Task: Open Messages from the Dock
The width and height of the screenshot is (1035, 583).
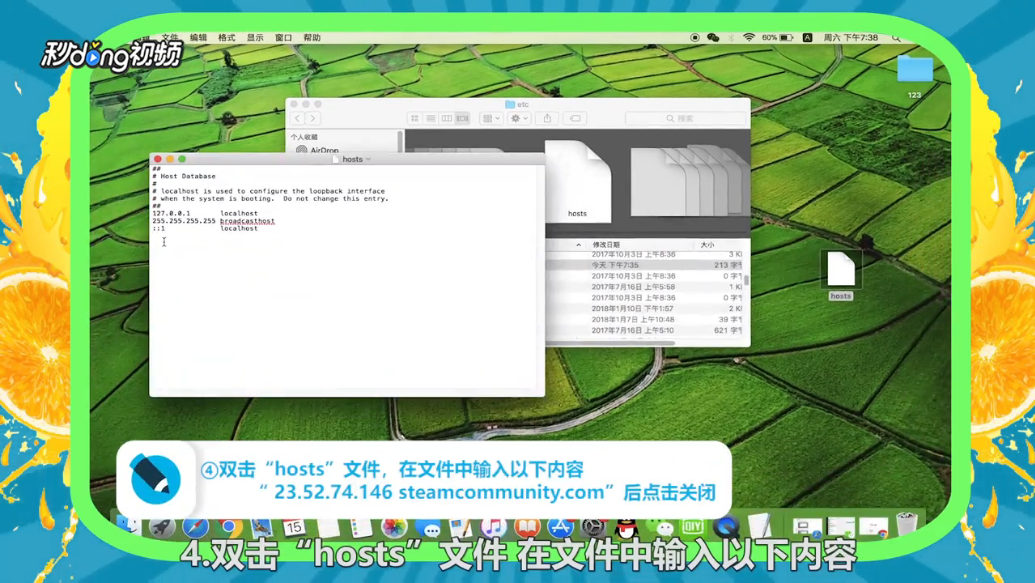Action: (428, 527)
